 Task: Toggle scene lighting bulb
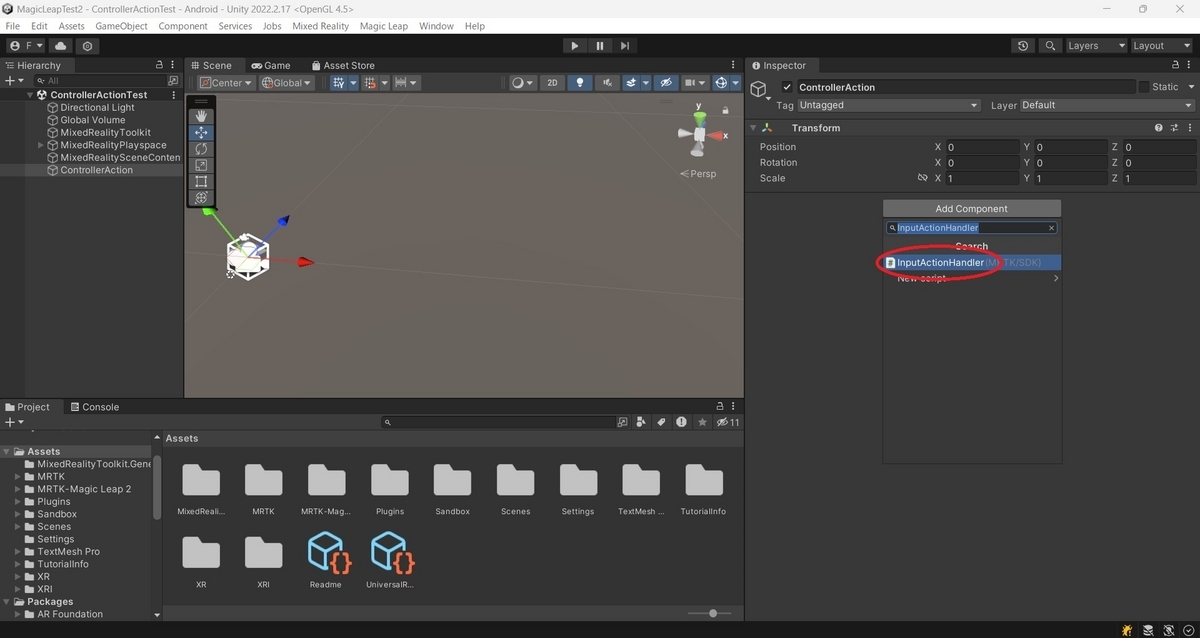[x=580, y=83]
